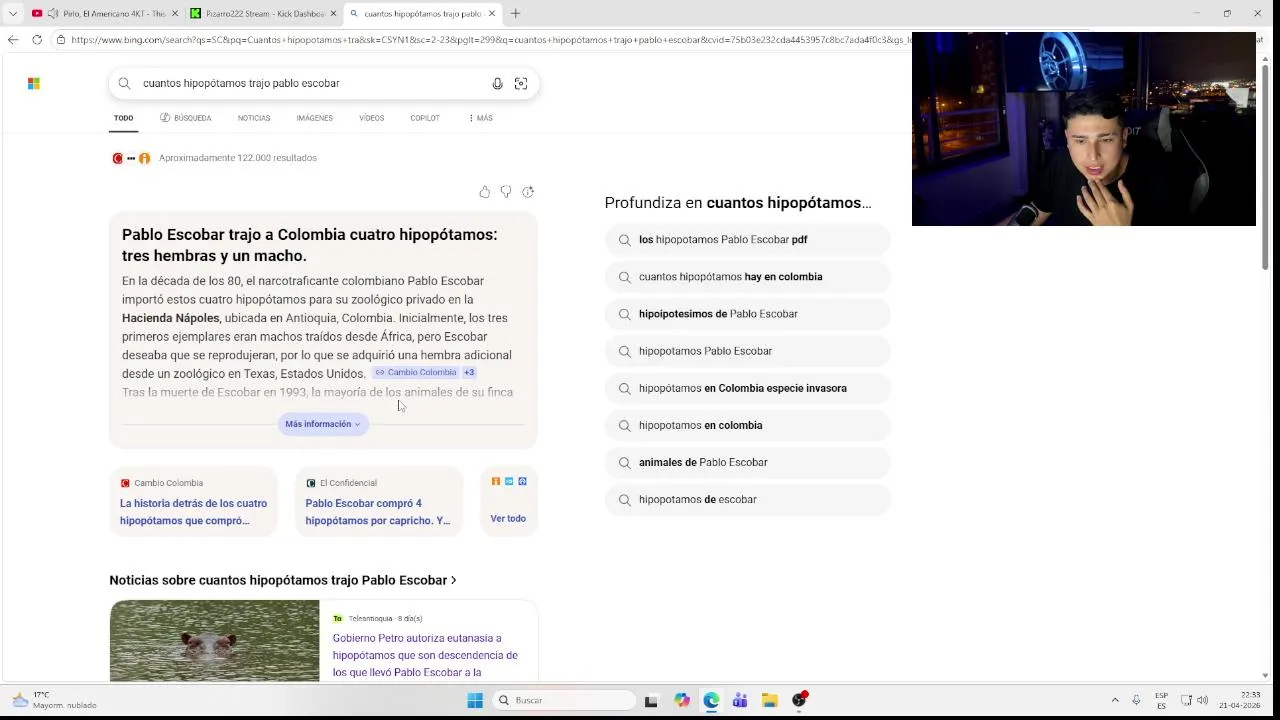Click the search magnifier inside Bing search box
The width and height of the screenshot is (1280, 720).
point(124,84)
